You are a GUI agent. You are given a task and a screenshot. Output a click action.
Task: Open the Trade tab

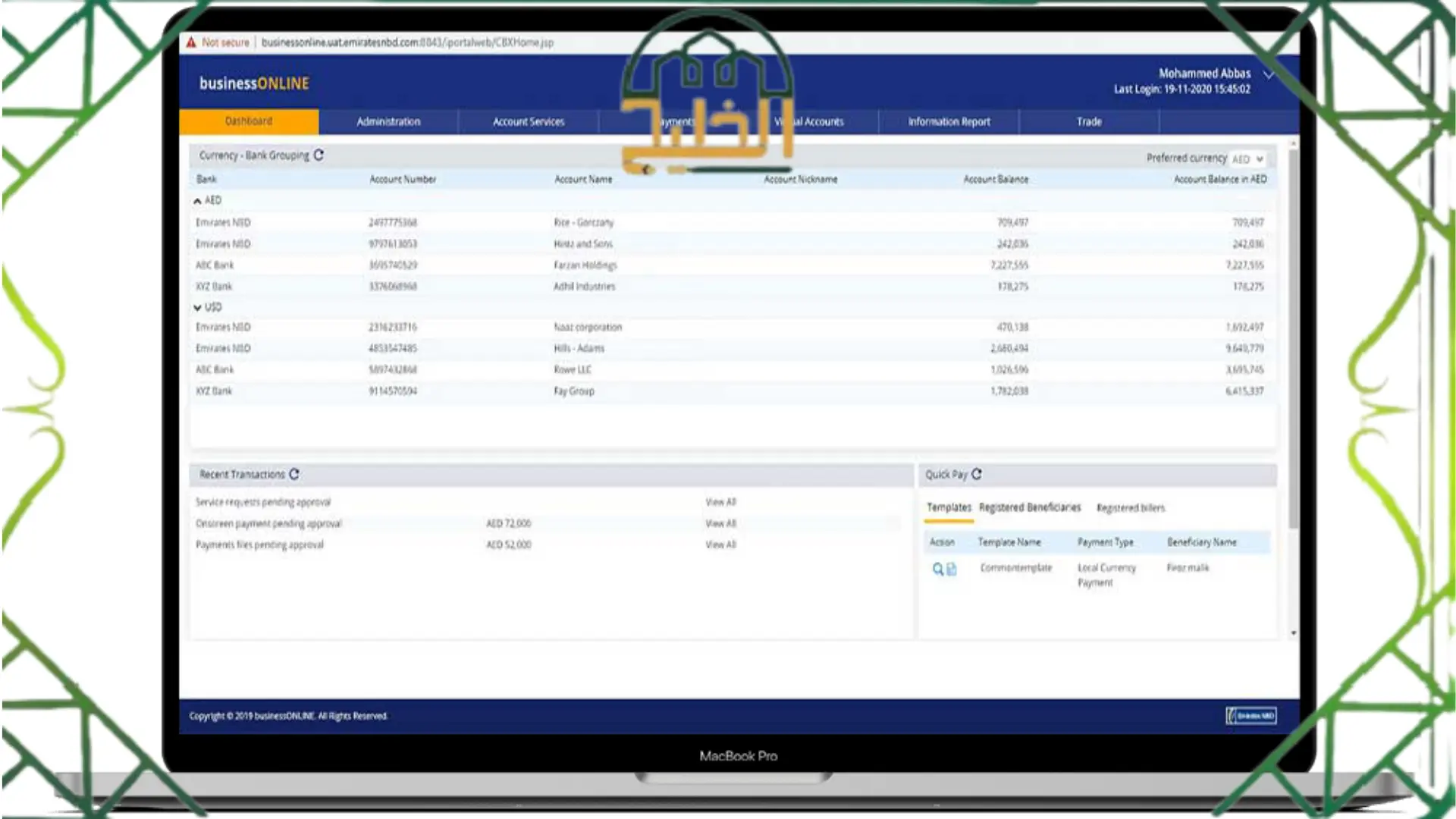tap(1089, 121)
